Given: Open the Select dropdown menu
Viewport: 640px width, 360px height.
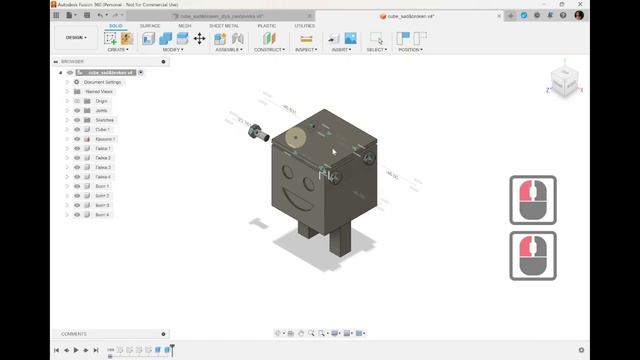Looking at the screenshot, I should [376, 50].
